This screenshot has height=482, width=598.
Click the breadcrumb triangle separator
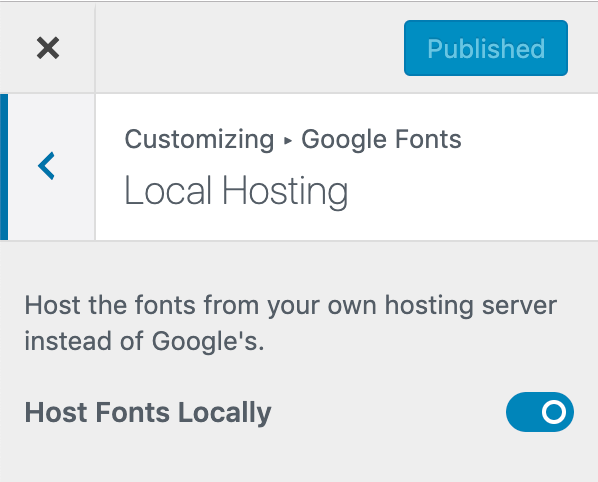coord(288,141)
